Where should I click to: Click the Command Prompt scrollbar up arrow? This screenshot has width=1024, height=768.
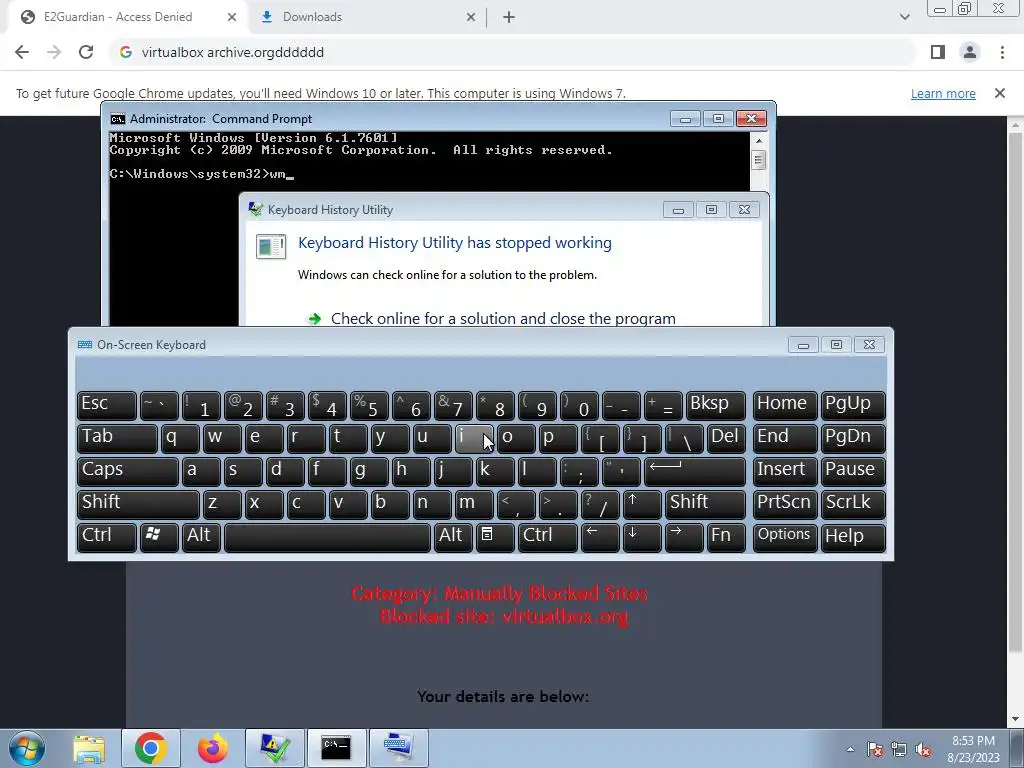[758, 140]
